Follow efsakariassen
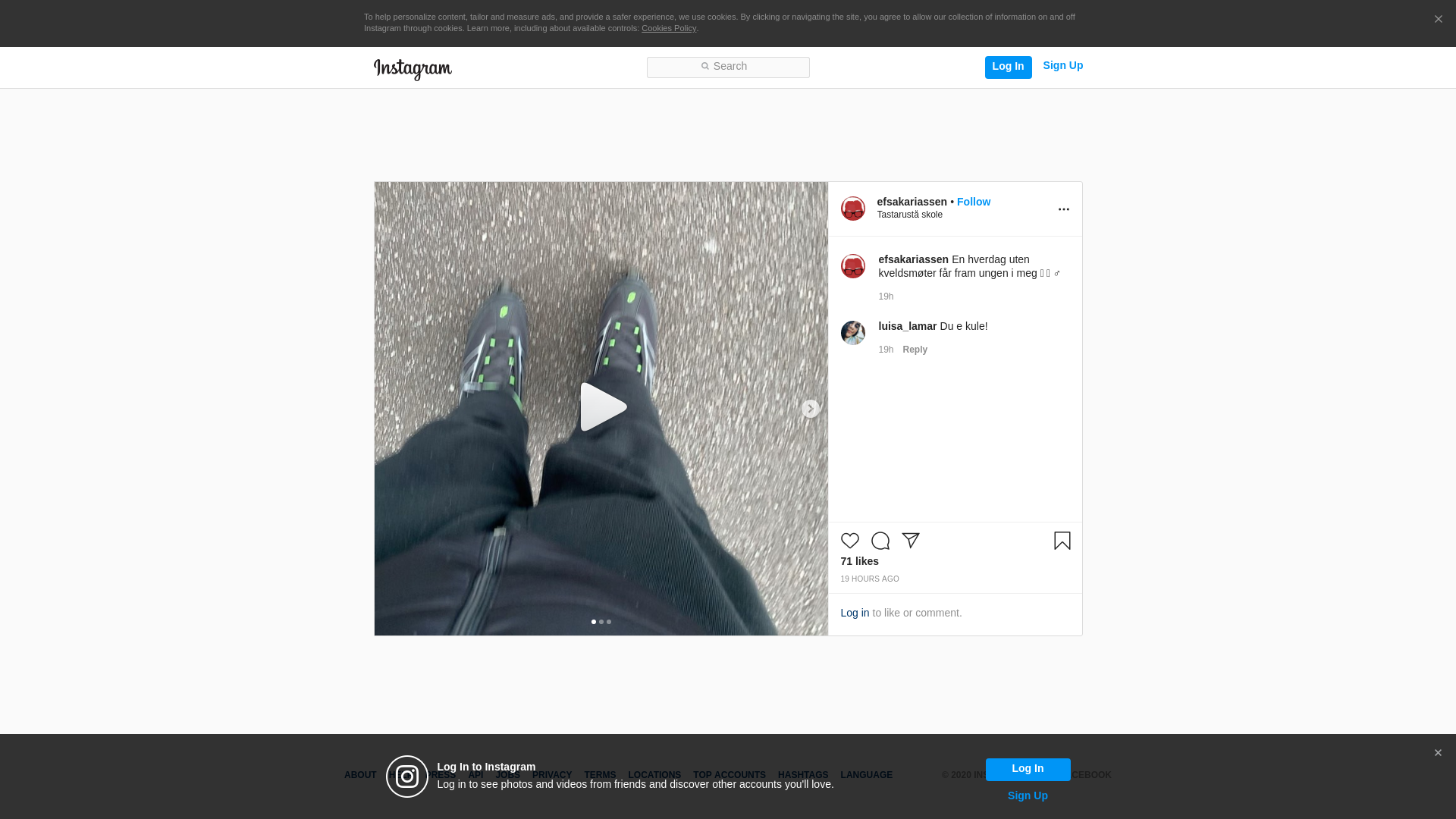 tap(973, 202)
